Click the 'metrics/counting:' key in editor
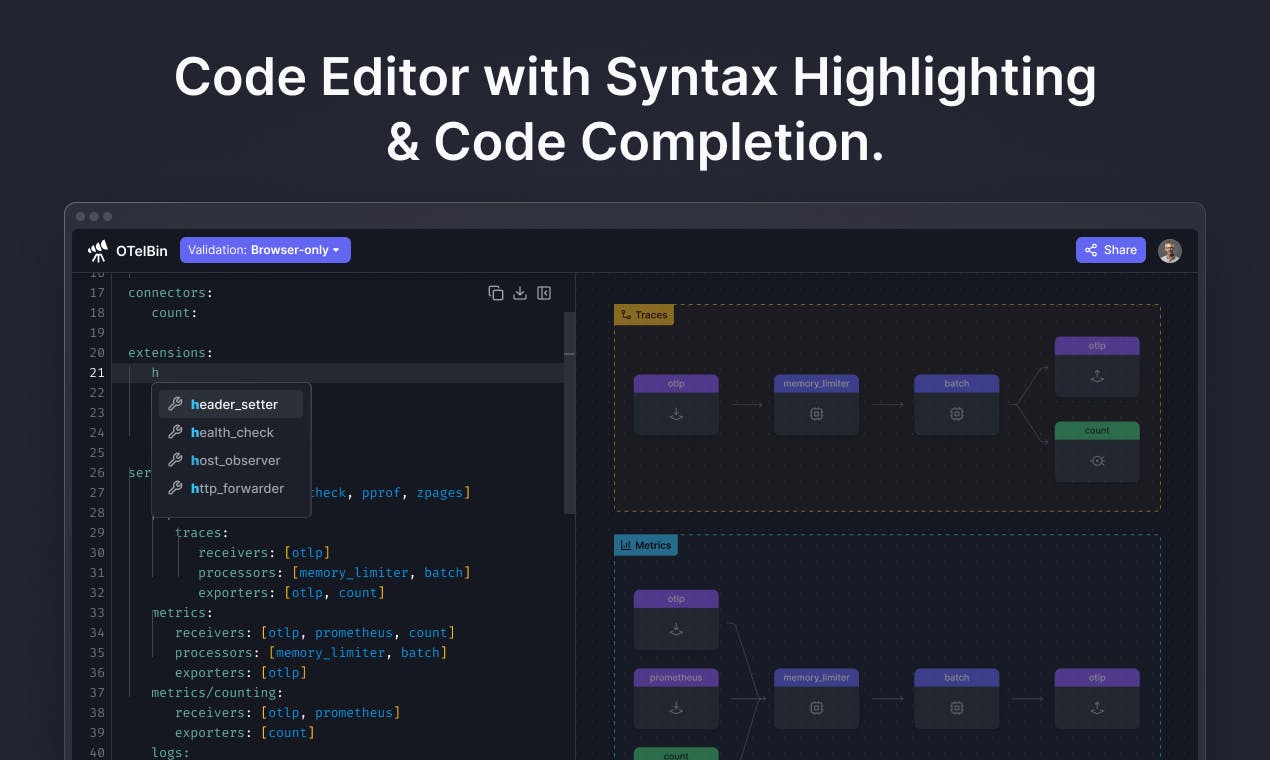The image size is (1270, 760). click(x=217, y=692)
